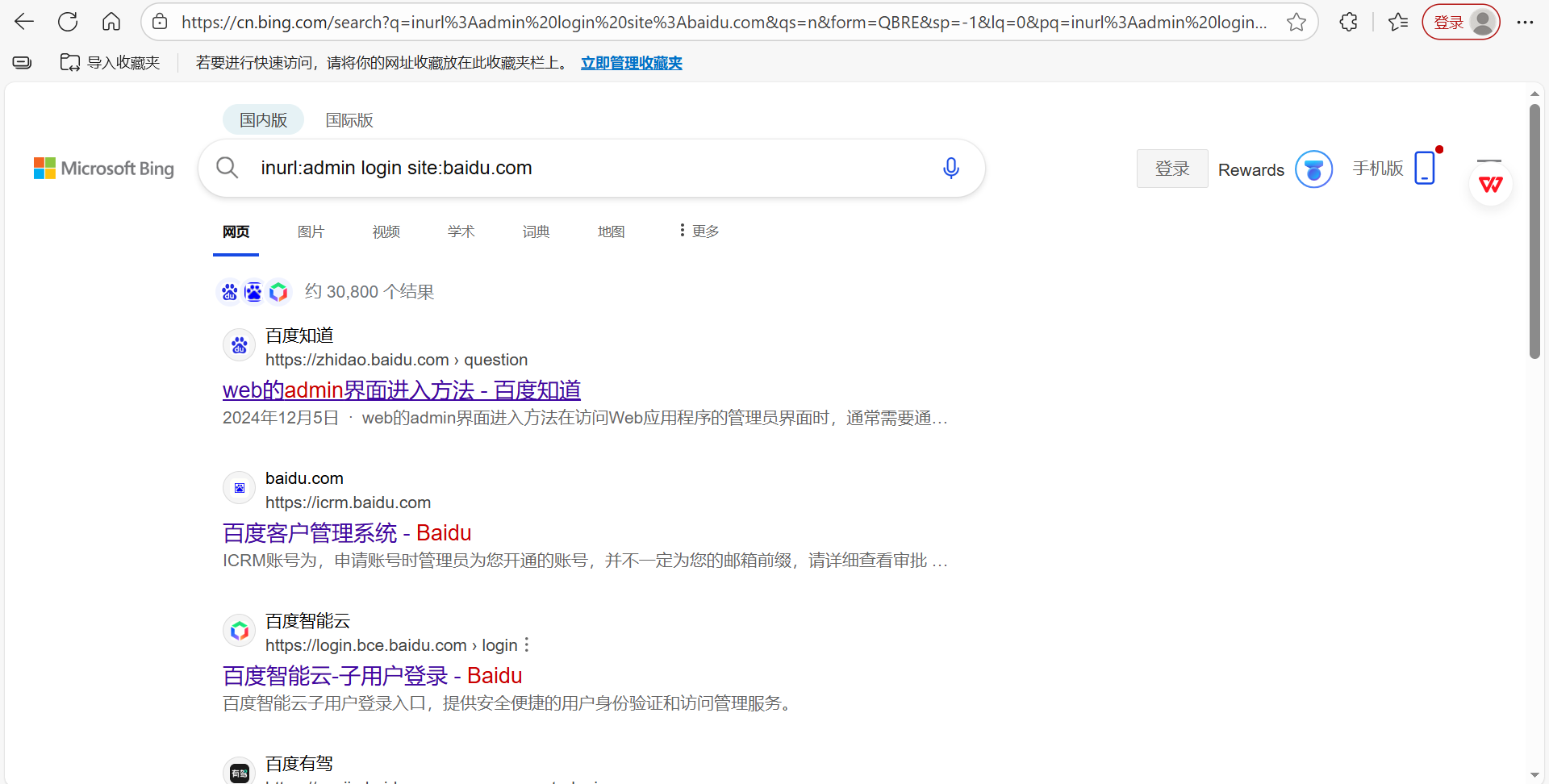
Task: Click the Rewards medal icon
Action: tap(1313, 169)
